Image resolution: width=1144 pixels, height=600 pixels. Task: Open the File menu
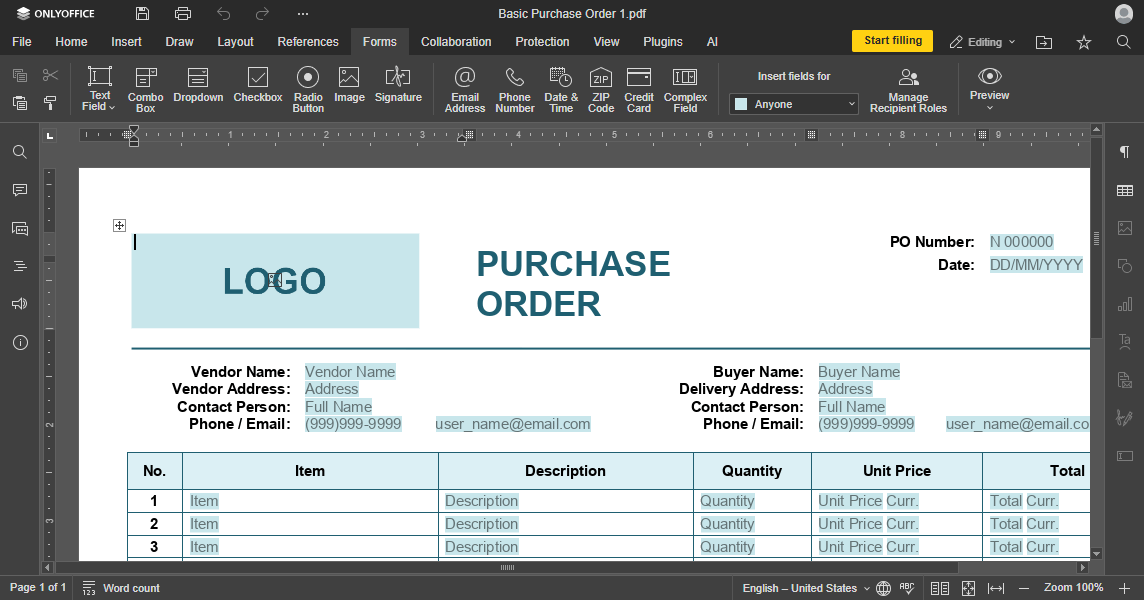[x=22, y=42]
